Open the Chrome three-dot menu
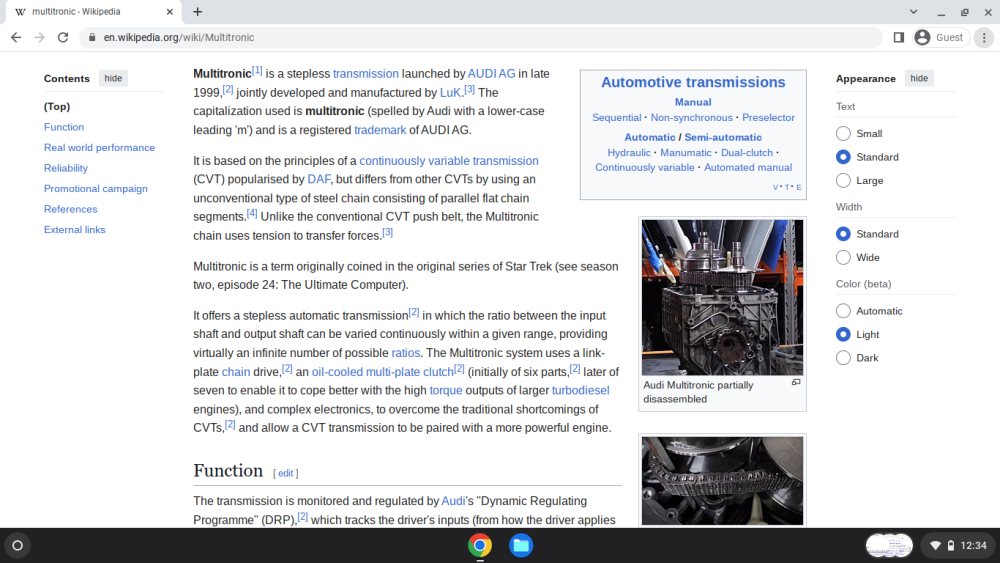1000x563 pixels. click(984, 38)
